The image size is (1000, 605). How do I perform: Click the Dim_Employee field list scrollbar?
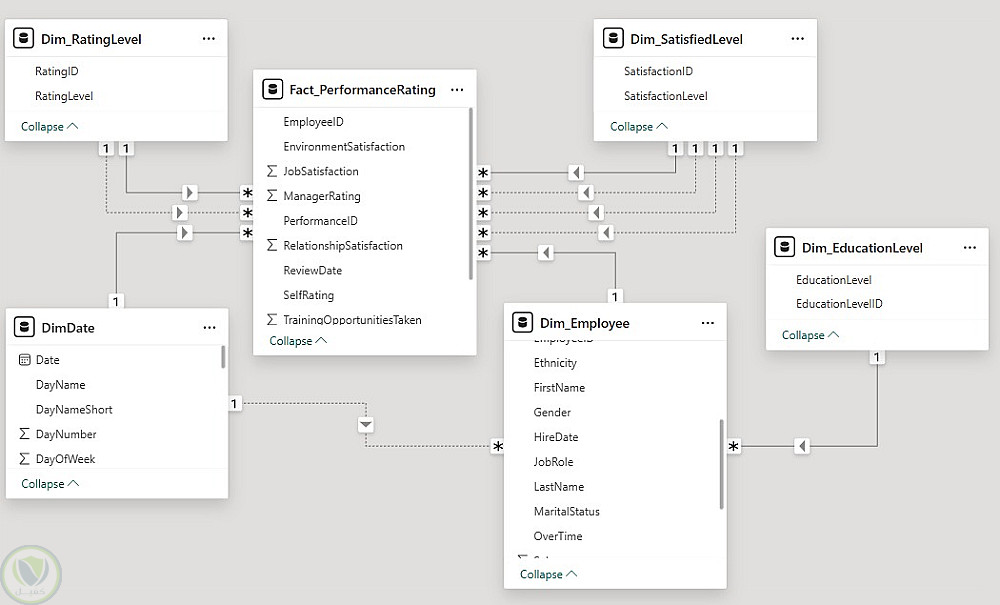coord(721,465)
